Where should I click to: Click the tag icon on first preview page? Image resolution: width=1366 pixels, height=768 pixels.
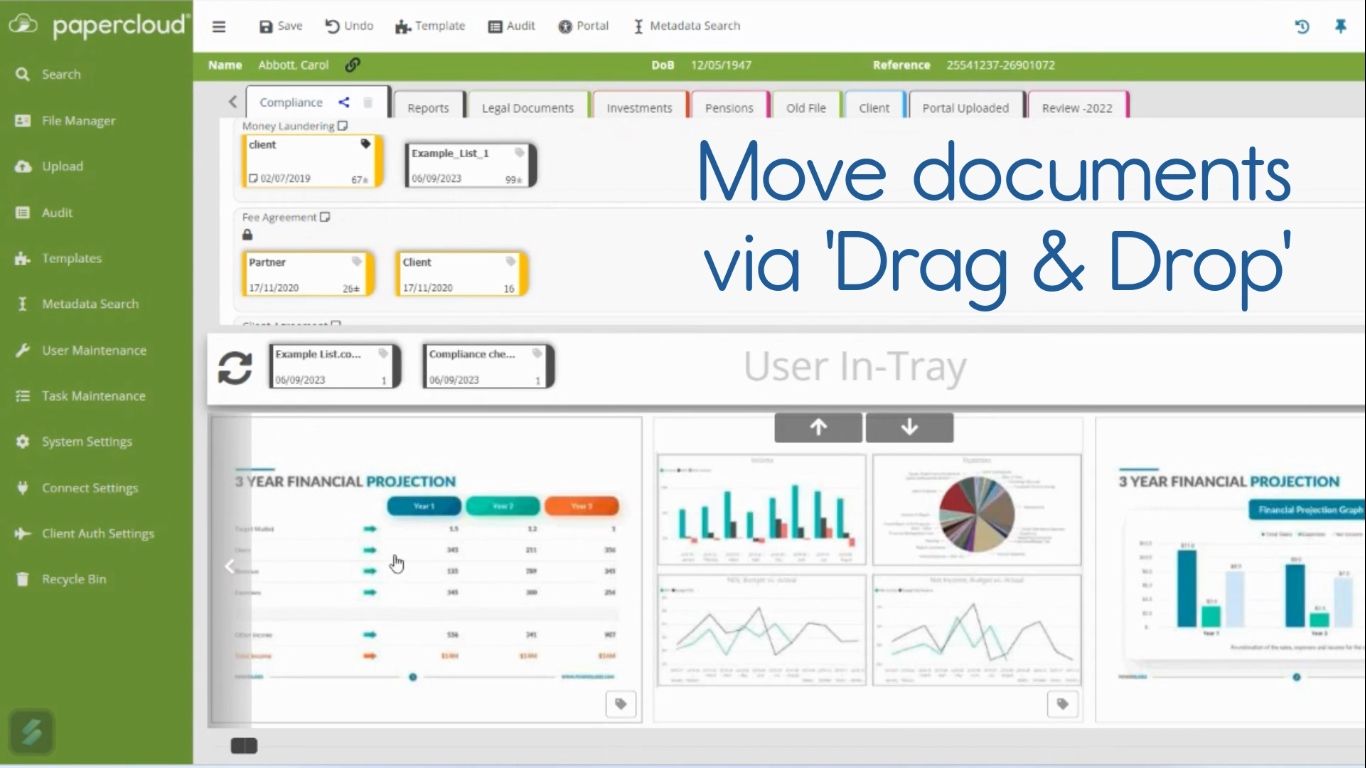[621, 704]
